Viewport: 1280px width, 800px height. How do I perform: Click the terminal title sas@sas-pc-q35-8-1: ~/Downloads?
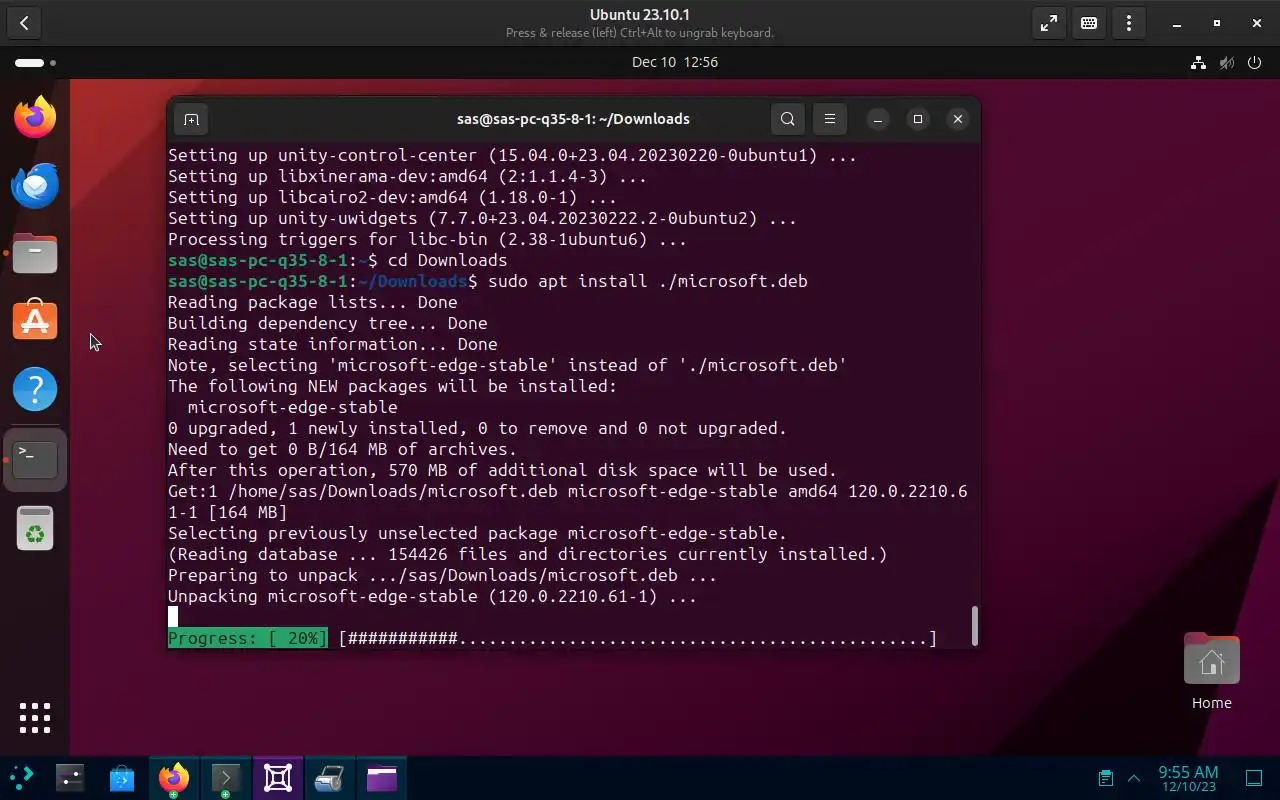(x=573, y=119)
